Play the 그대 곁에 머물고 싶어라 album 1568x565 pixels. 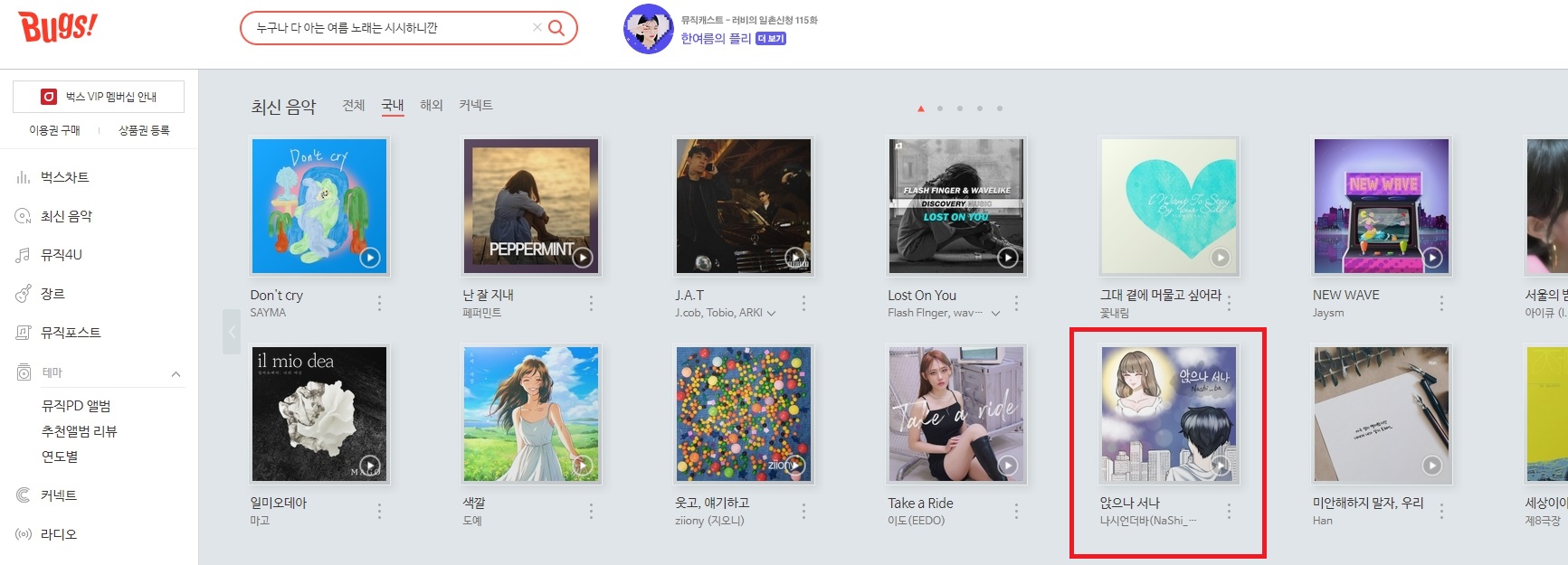1220,258
